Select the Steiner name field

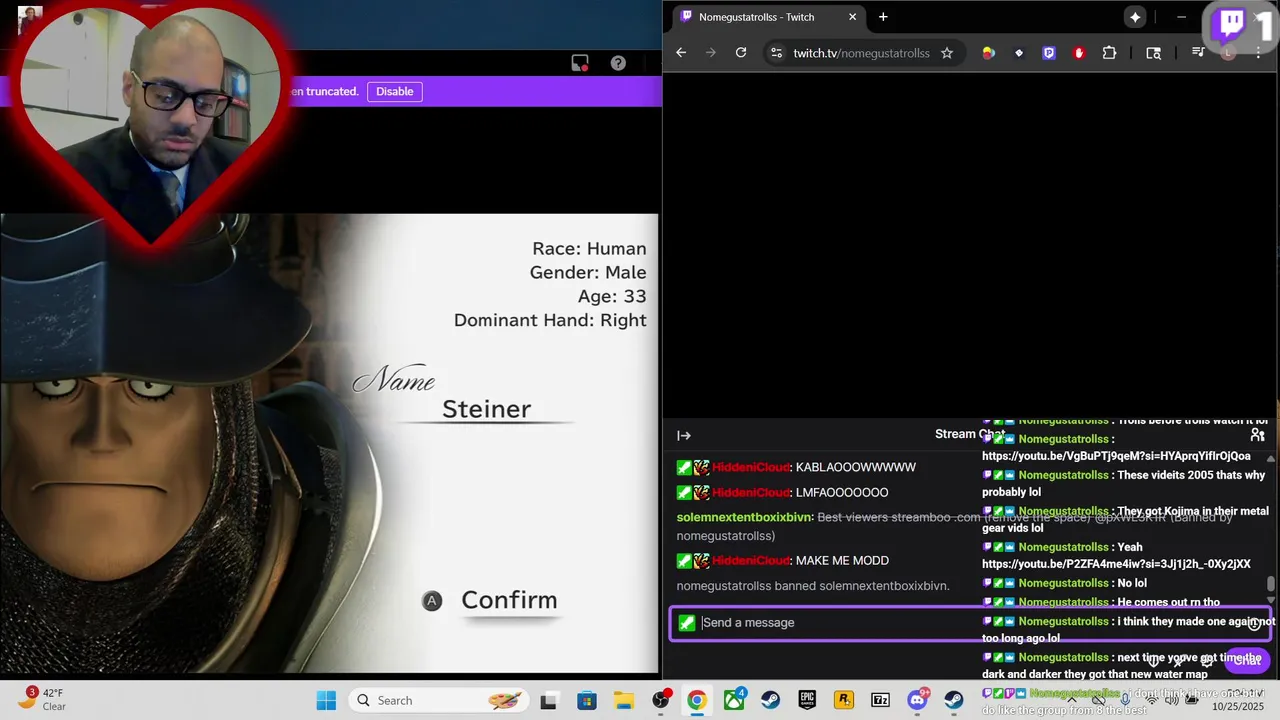click(486, 409)
